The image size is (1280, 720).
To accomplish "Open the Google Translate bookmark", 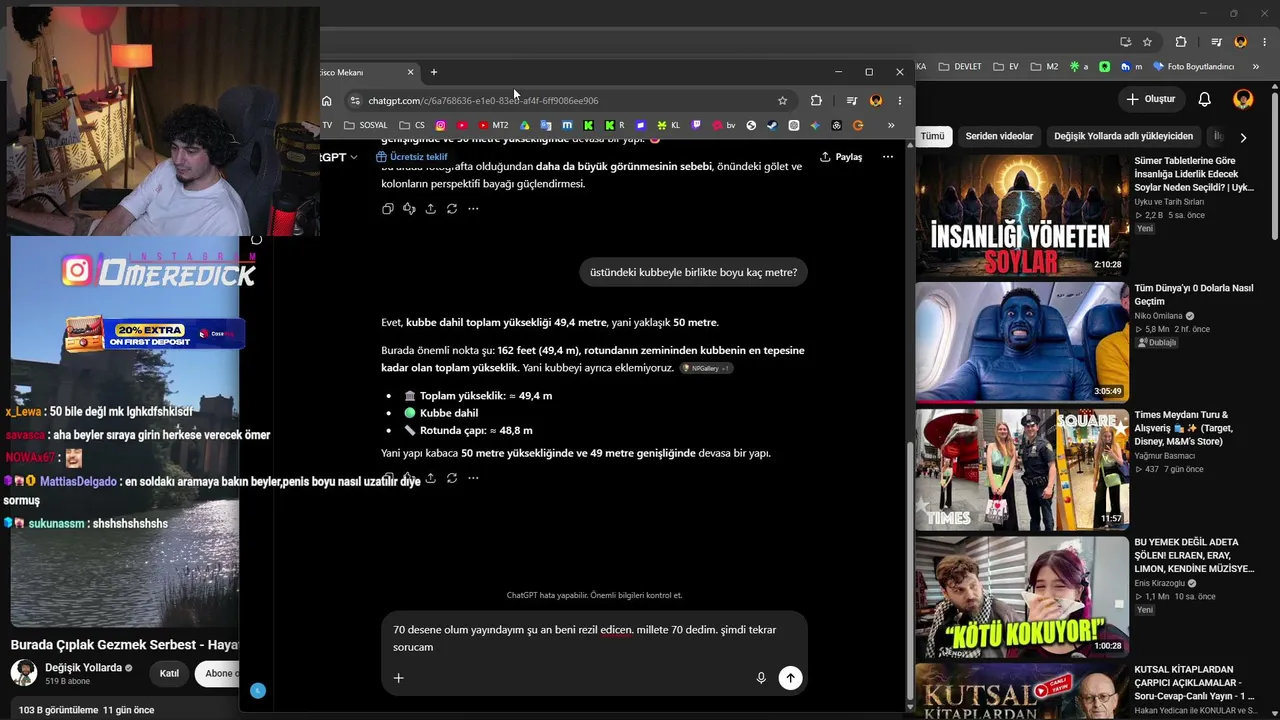I will pos(546,125).
